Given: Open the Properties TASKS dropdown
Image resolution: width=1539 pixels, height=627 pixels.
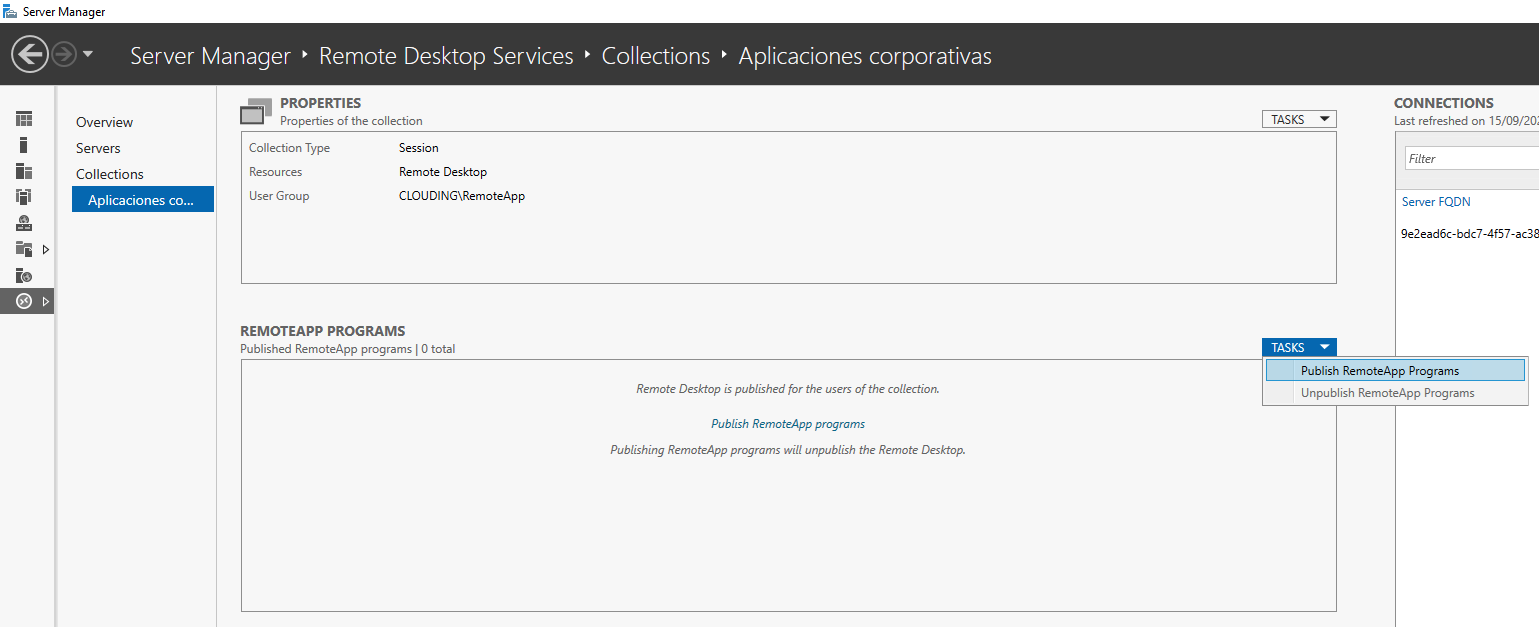Looking at the screenshot, I should pyautogui.click(x=1299, y=119).
